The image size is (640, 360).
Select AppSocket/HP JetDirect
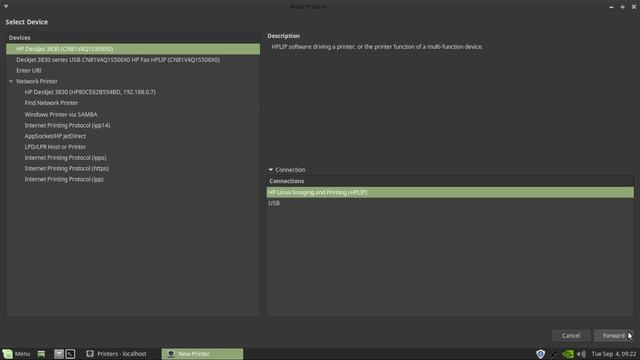point(133,136)
